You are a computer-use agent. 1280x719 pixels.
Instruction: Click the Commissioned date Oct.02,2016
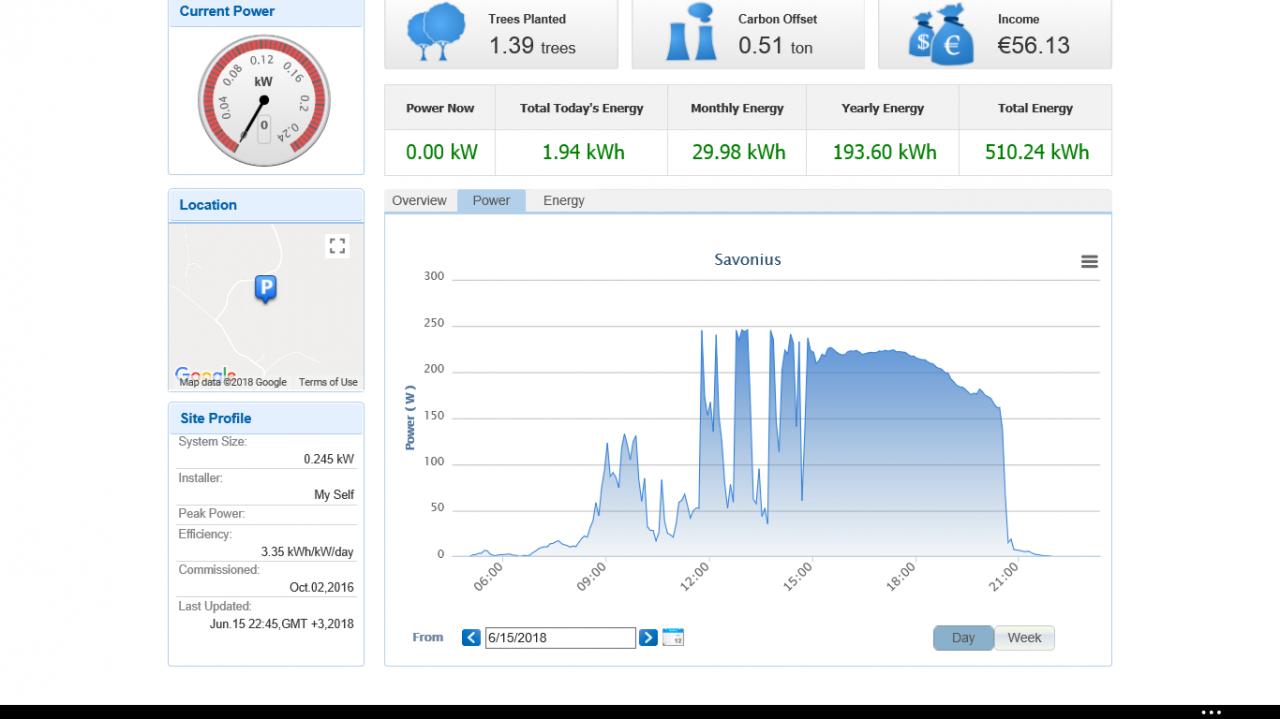tap(322, 588)
